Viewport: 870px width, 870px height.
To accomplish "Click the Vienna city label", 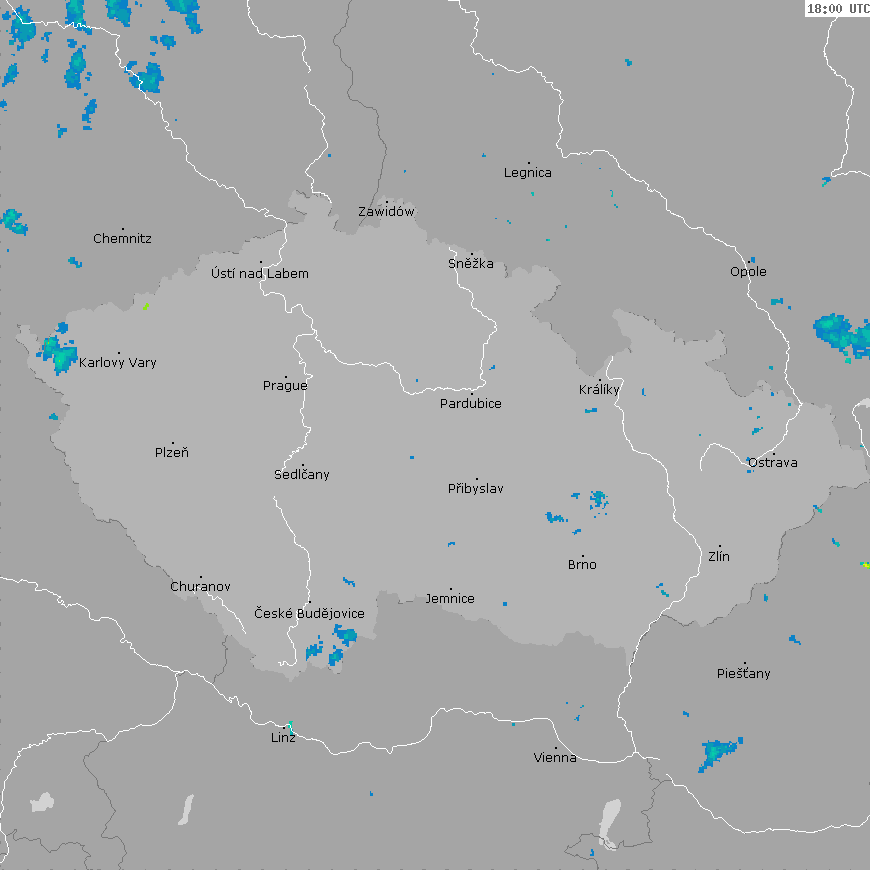I will pos(555,758).
